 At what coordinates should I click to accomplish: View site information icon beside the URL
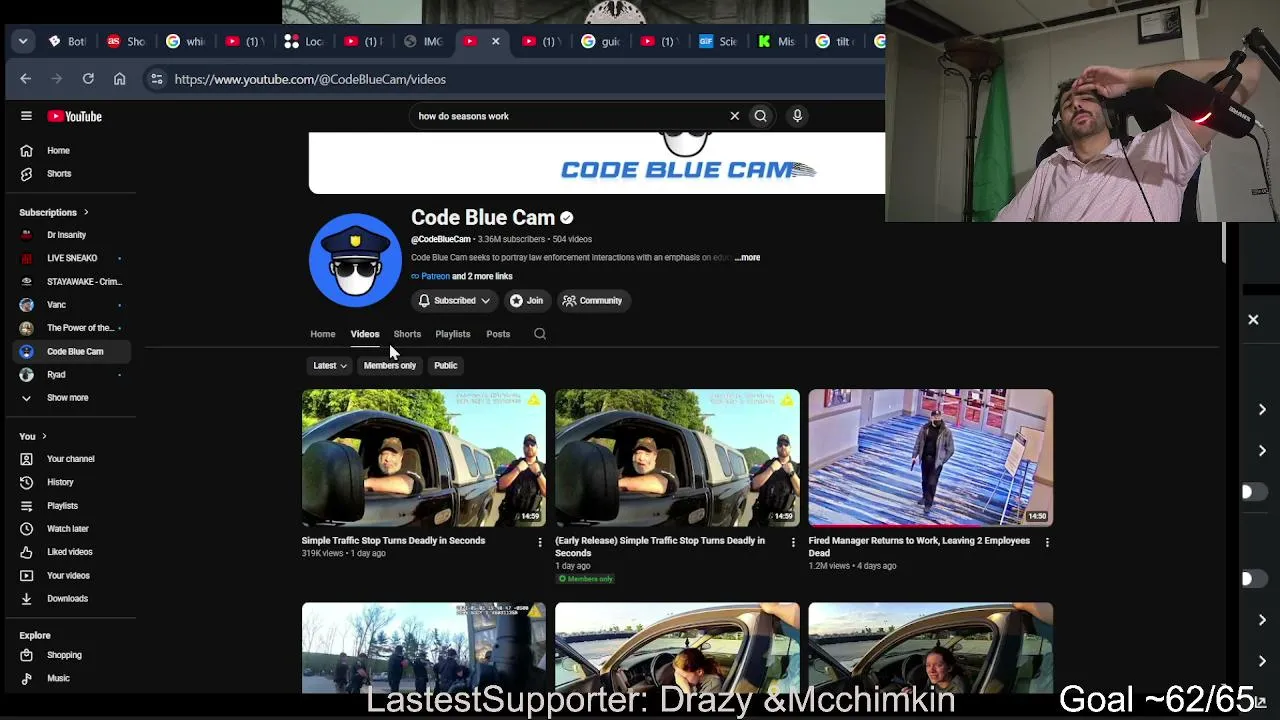coord(157,79)
